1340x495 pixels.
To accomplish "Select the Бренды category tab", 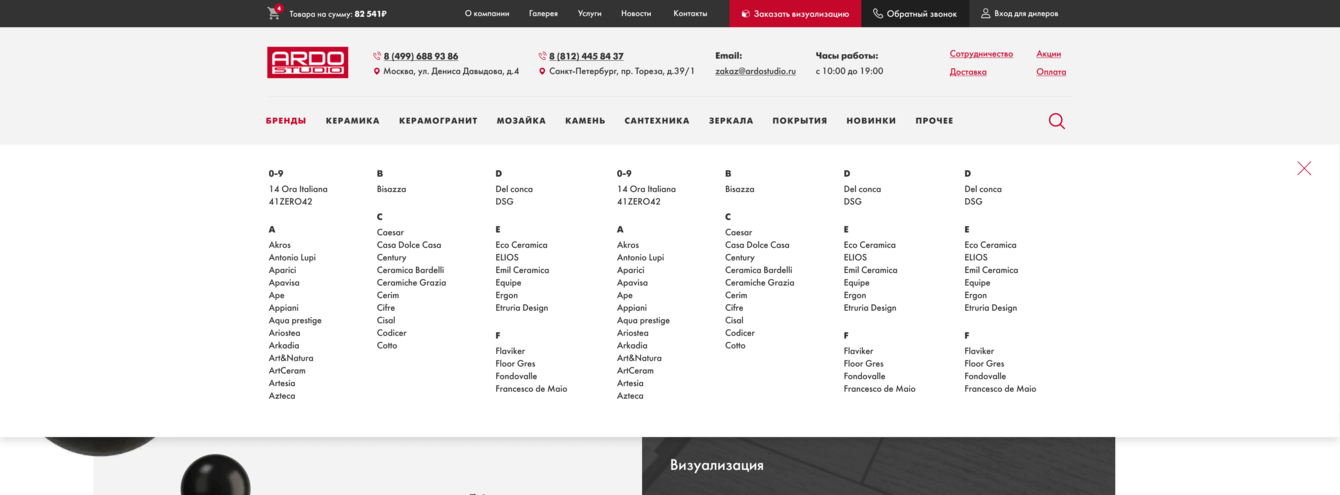I will 286,121.
